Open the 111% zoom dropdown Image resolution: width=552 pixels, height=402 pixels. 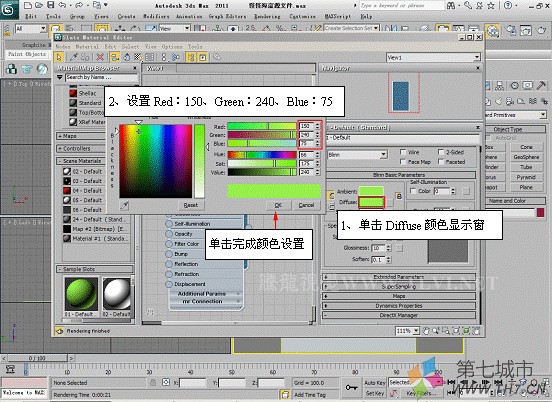[416, 331]
